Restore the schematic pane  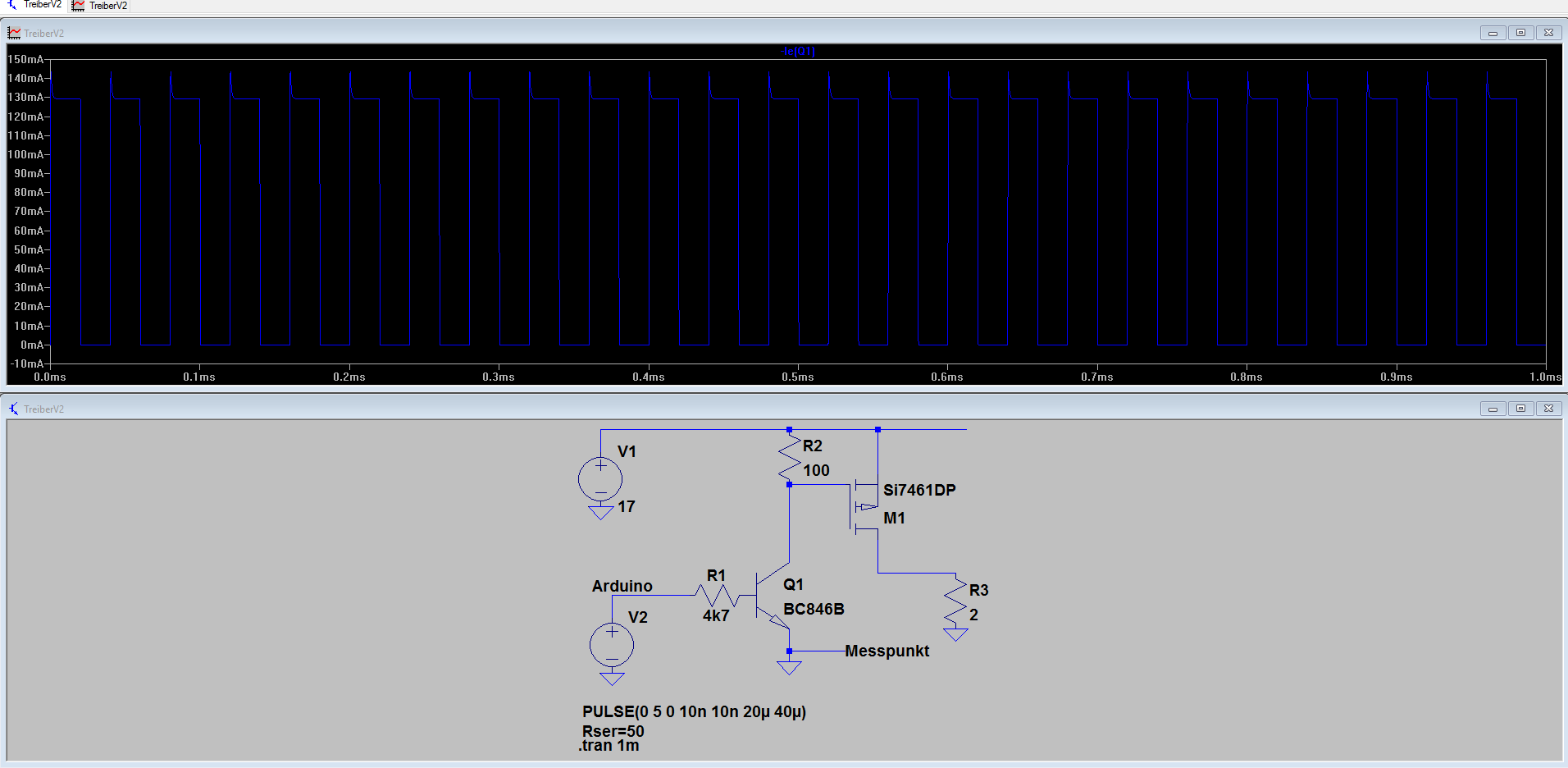pyautogui.click(x=1520, y=409)
